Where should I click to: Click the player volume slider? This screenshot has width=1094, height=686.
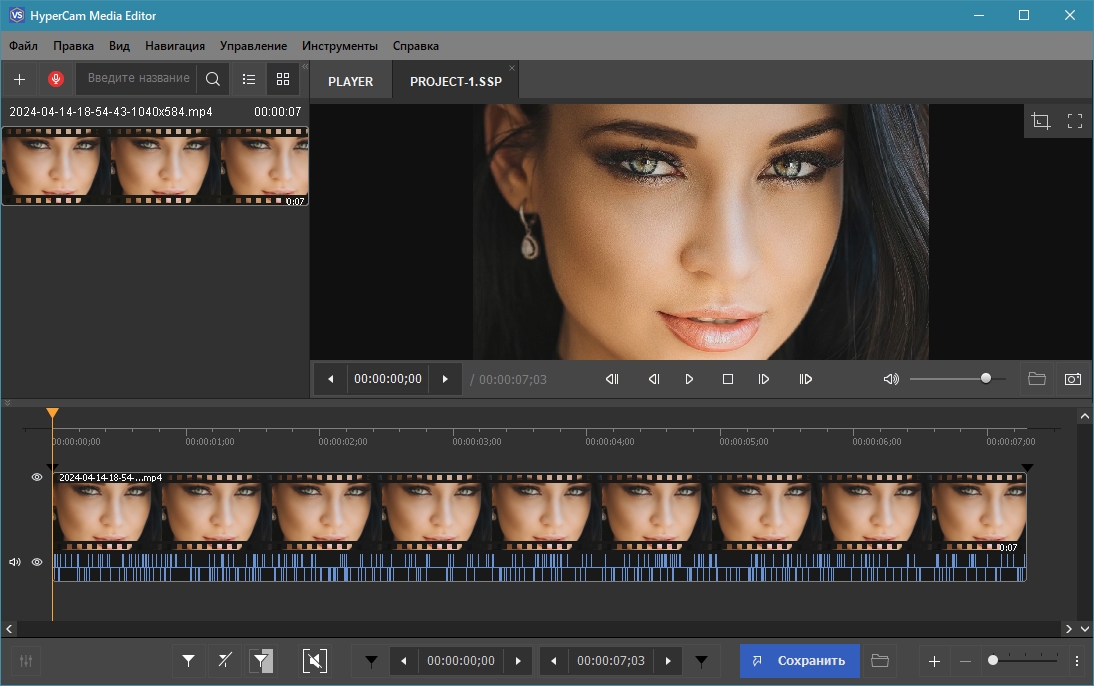(x=957, y=379)
